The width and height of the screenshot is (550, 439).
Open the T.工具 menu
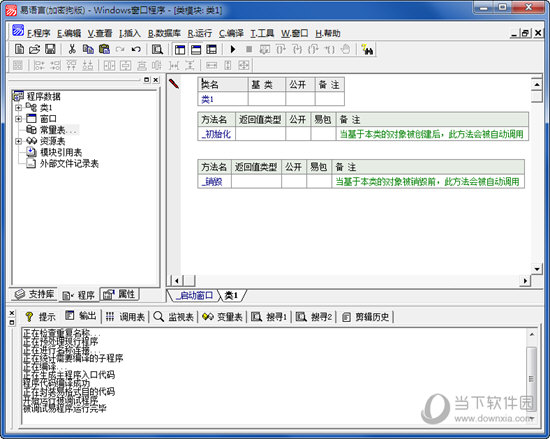[262, 33]
